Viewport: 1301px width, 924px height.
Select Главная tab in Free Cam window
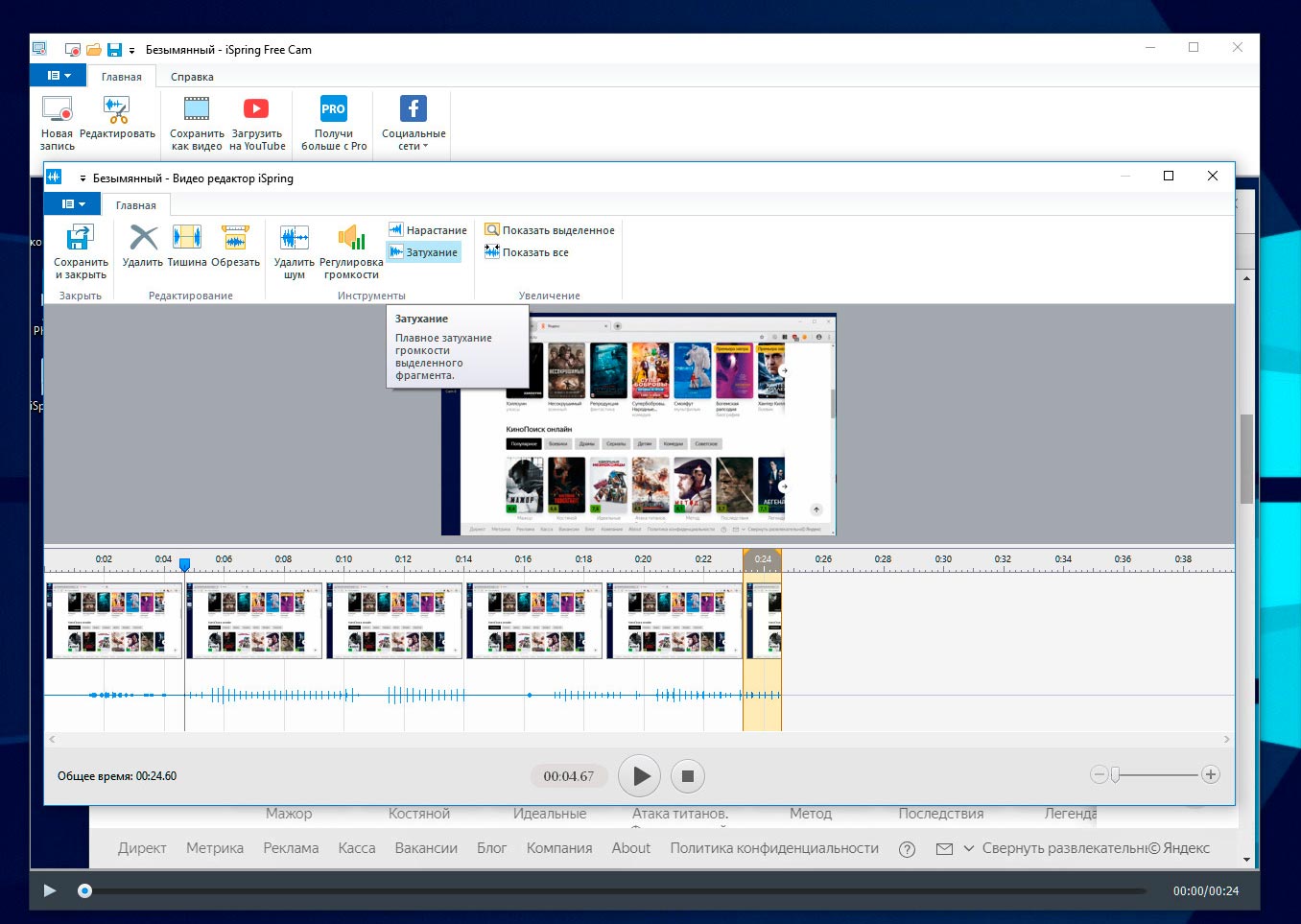[x=122, y=77]
